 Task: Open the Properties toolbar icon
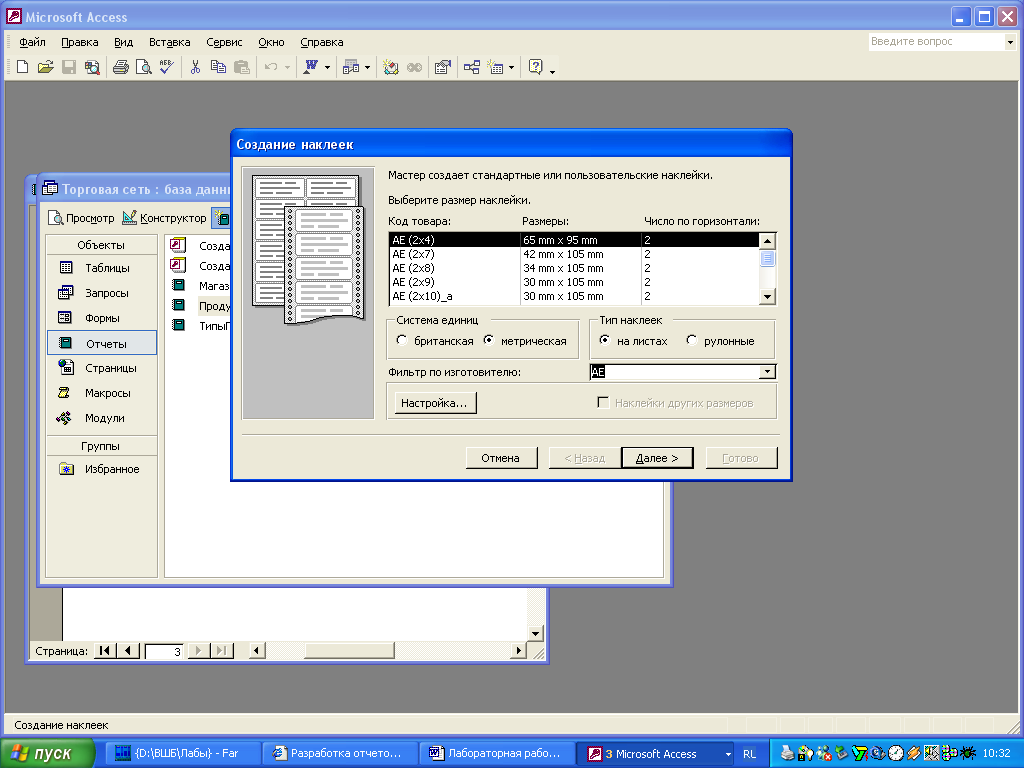click(443, 67)
